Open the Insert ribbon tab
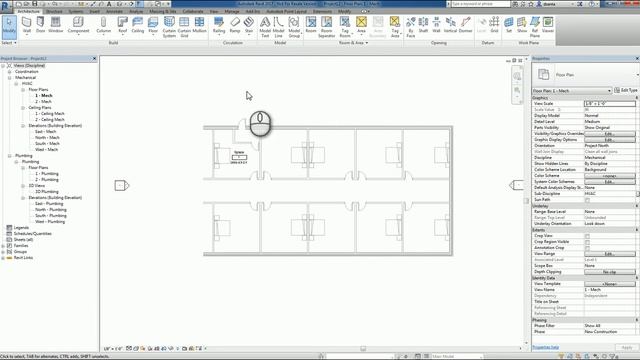 (94, 11)
